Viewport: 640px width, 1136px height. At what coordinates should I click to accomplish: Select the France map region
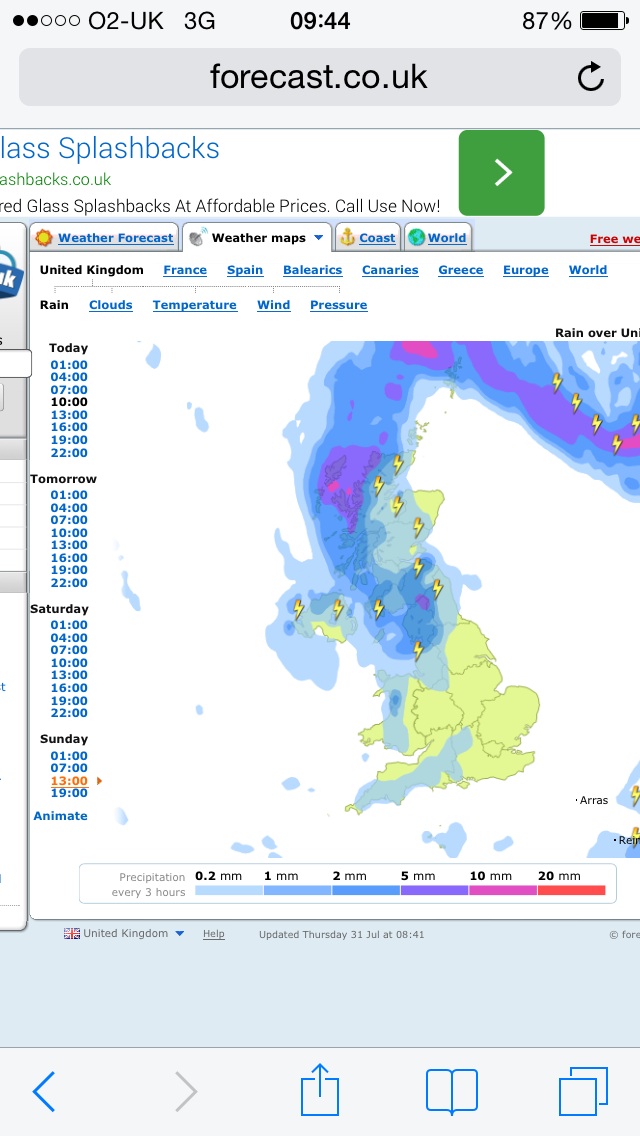[185, 270]
